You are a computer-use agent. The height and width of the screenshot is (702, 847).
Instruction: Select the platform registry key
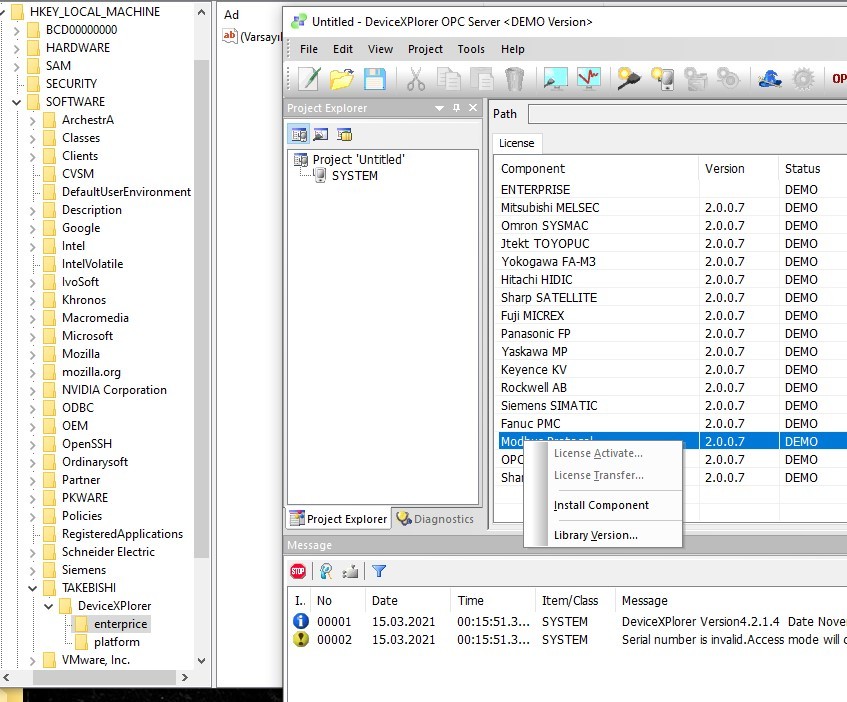point(116,642)
